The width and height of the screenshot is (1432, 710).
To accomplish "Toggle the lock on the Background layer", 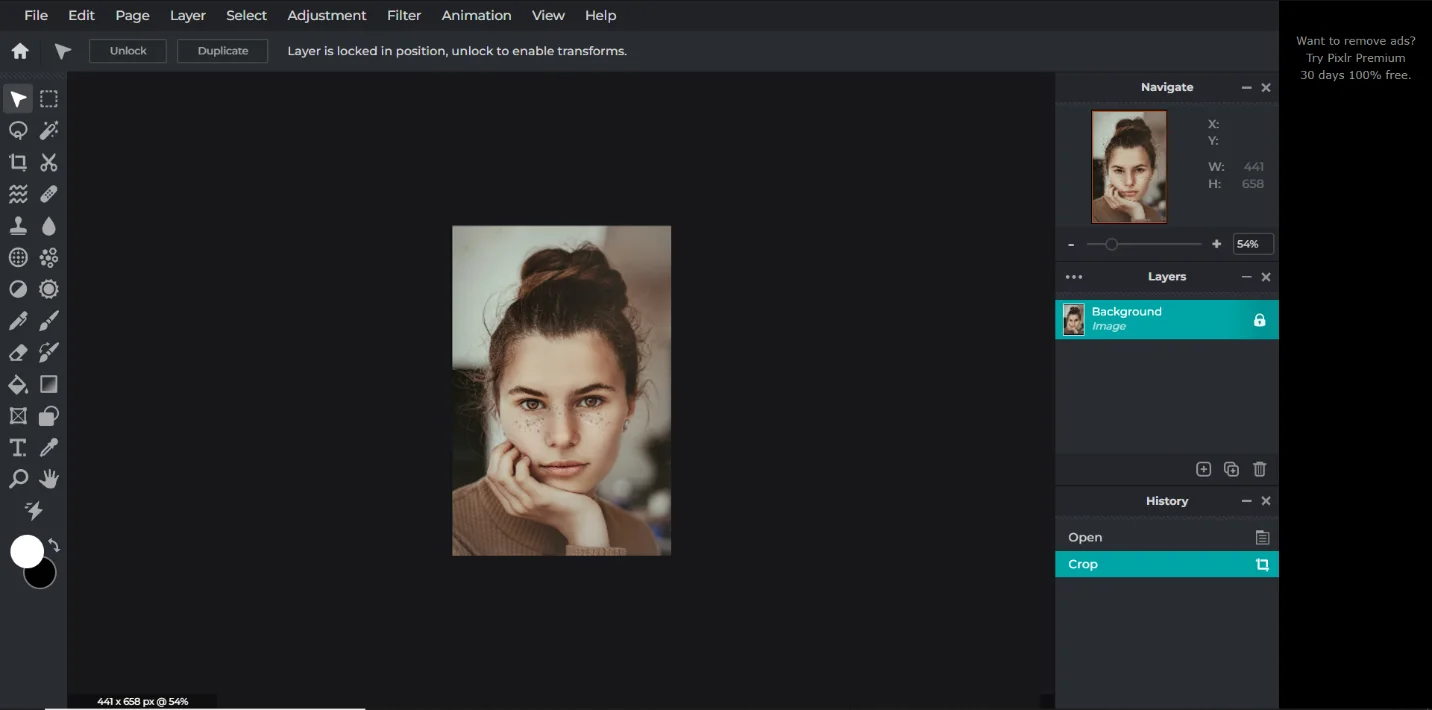I will click(1259, 320).
